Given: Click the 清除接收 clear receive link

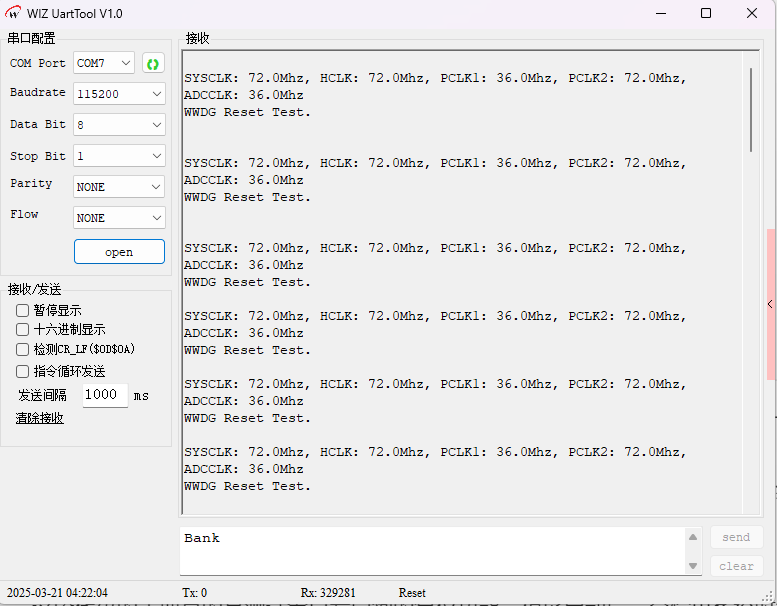Looking at the screenshot, I should coord(40,418).
